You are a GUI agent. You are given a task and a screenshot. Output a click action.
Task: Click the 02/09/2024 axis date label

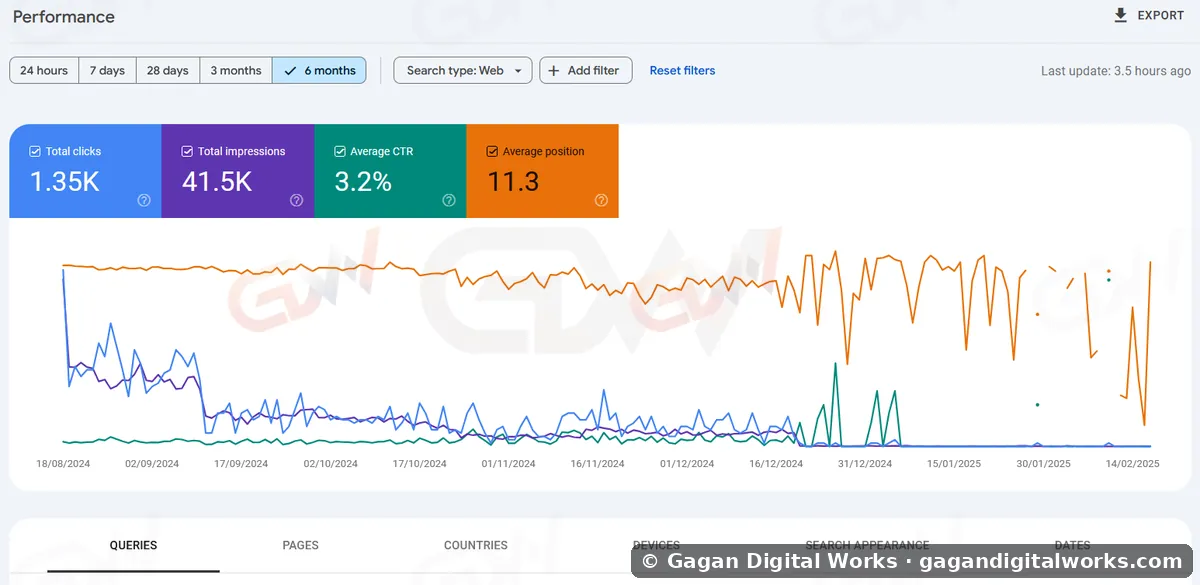point(152,464)
